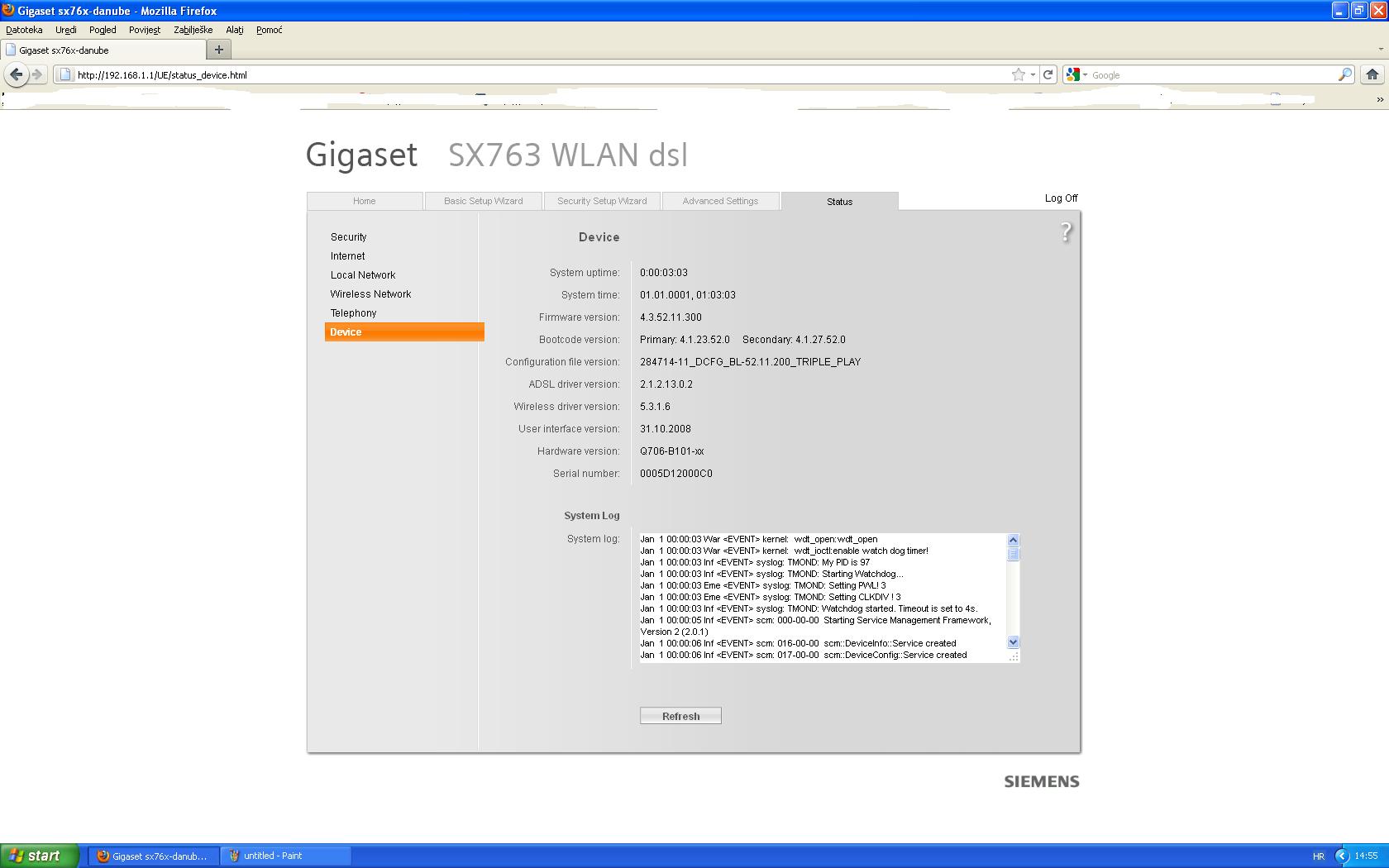Select the Gigaset sx76x-danube browser tab
Screen dimensions: 1389x868
pos(103,50)
